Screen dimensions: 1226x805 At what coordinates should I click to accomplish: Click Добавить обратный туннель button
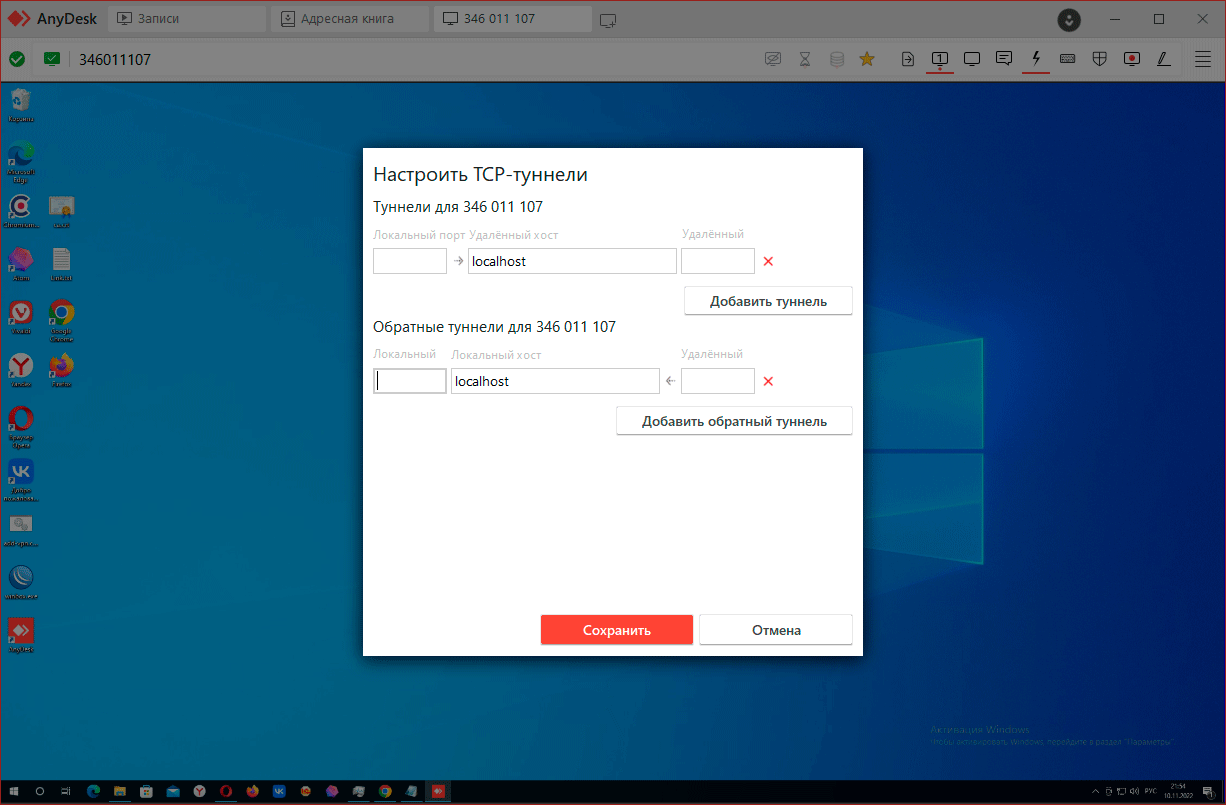click(x=734, y=421)
